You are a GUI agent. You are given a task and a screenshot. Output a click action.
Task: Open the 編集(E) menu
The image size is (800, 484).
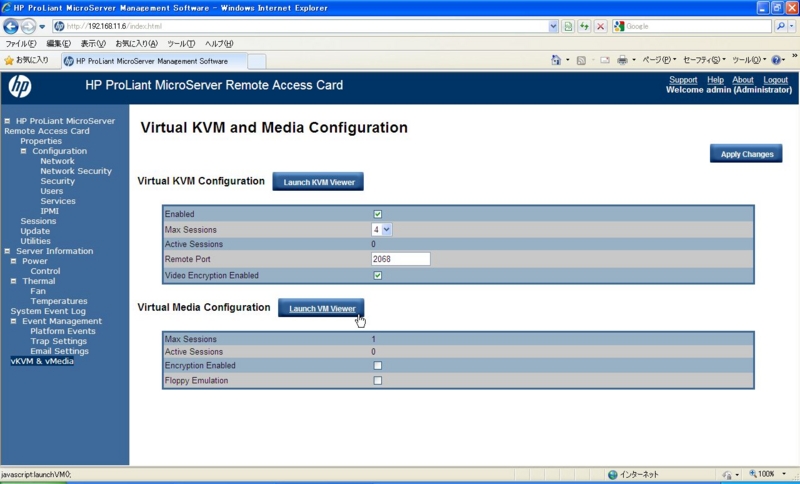58,44
